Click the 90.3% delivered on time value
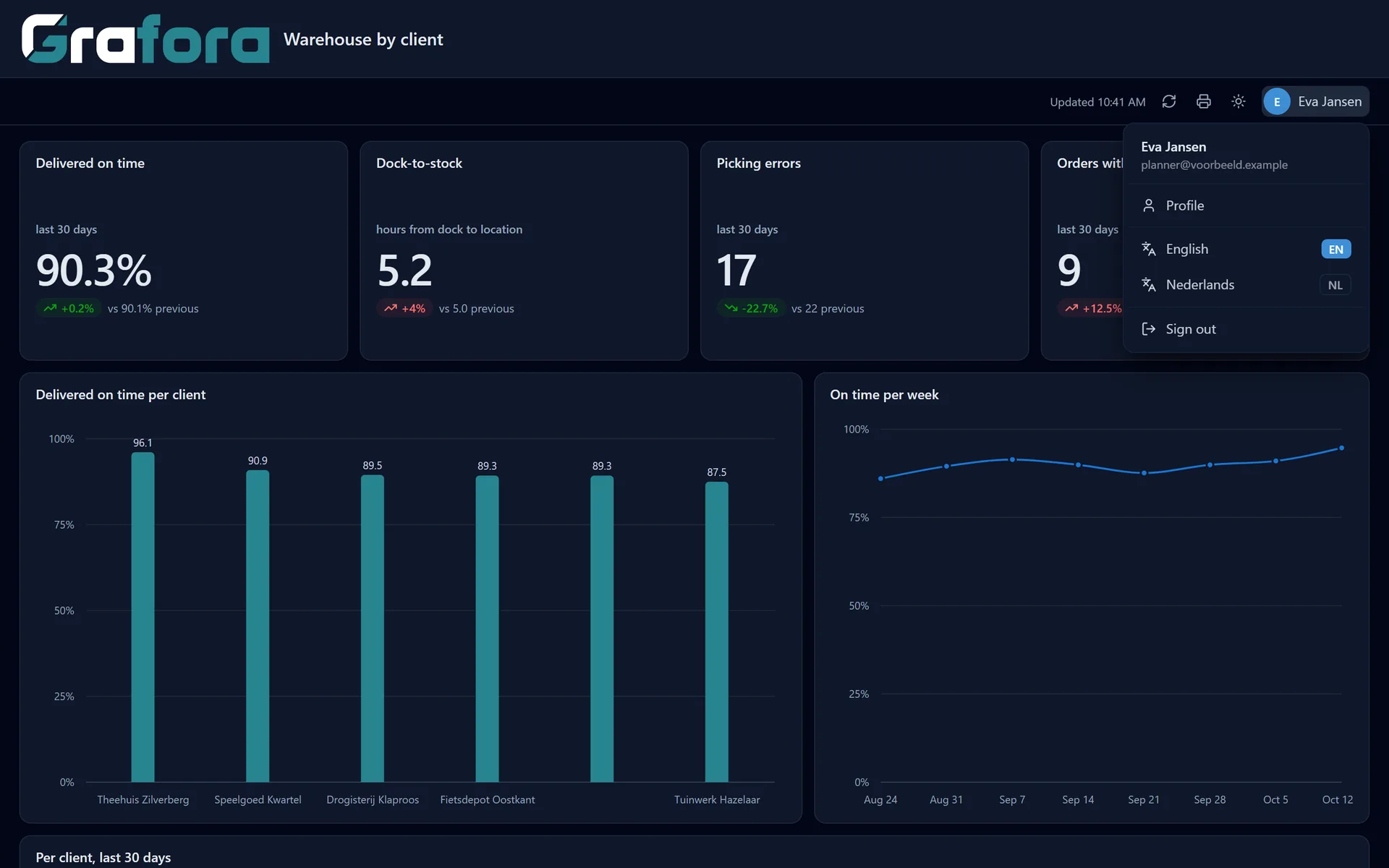This screenshot has height=868, width=1389. click(94, 271)
